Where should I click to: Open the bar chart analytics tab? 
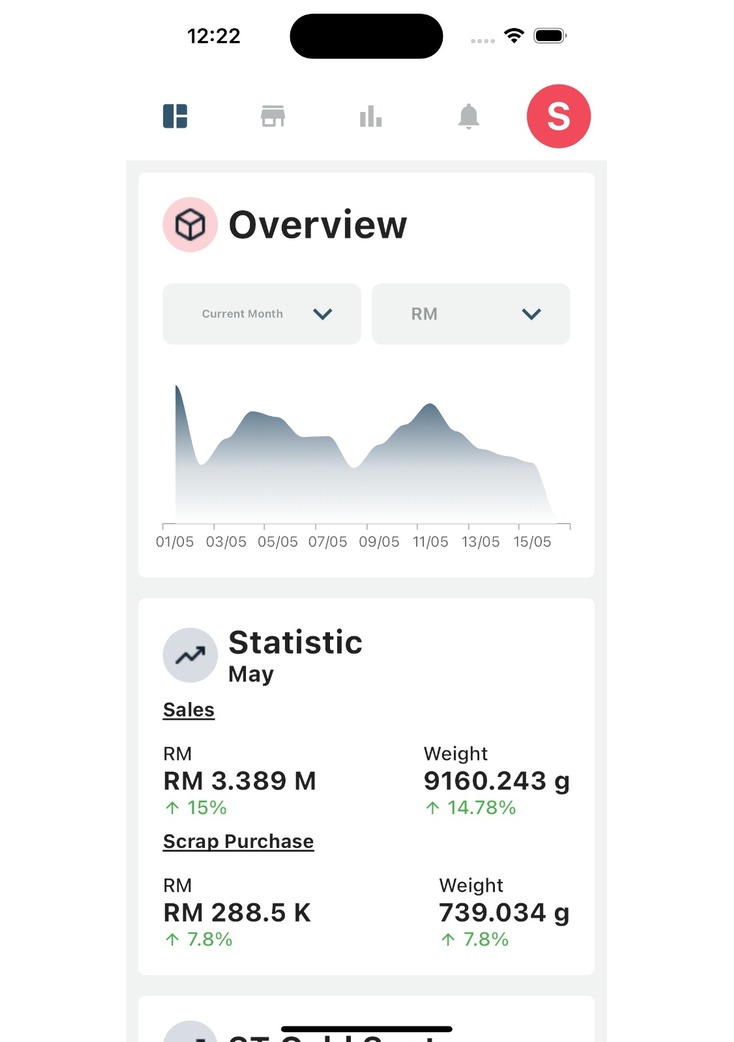coord(370,117)
